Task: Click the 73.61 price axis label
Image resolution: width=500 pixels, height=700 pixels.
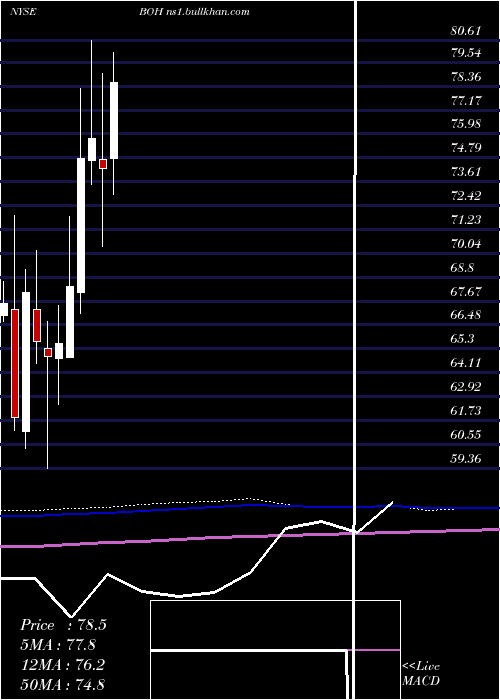Action: pyautogui.click(x=466, y=171)
